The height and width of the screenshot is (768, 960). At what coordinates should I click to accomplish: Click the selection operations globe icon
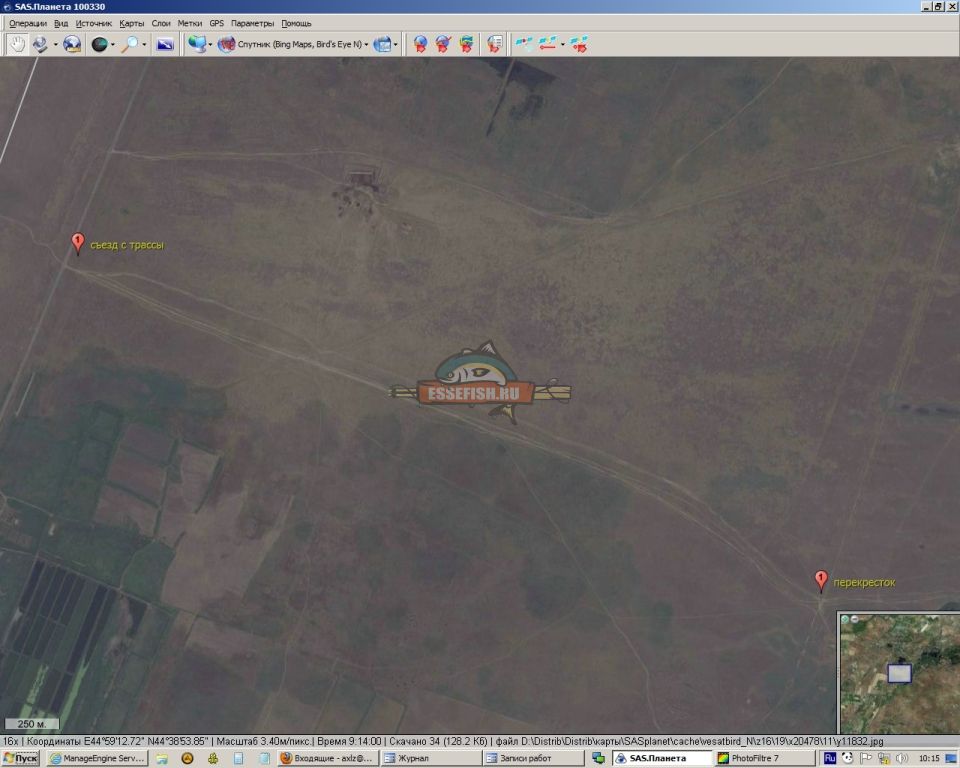tap(40, 44)
